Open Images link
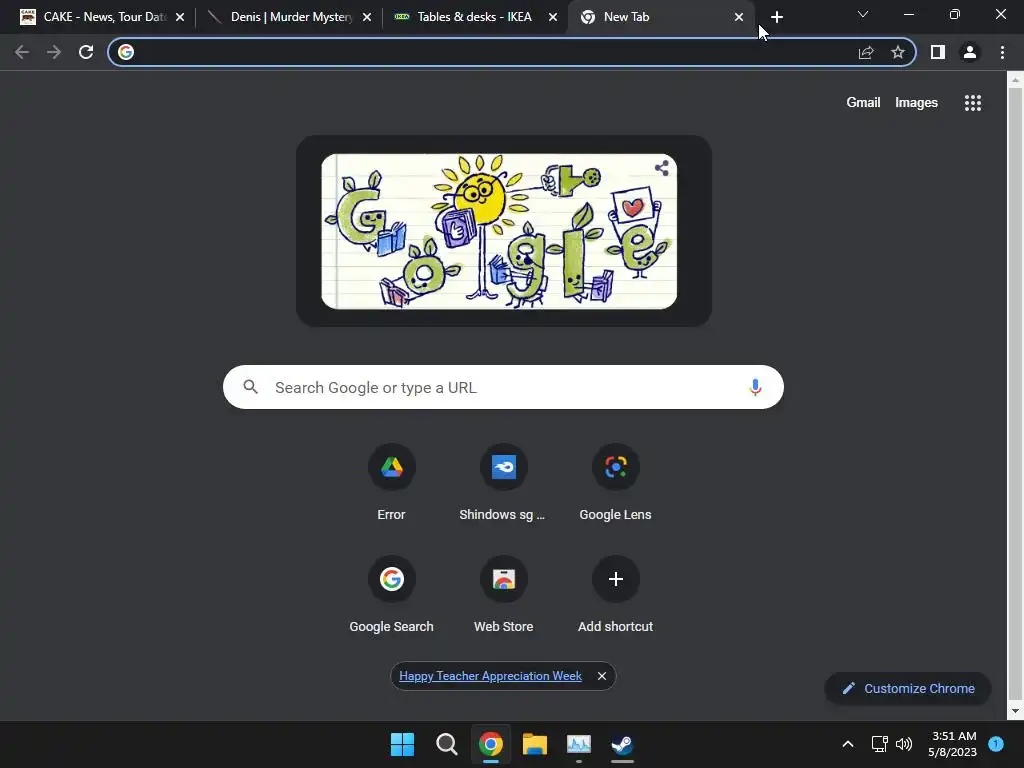 (x=916, y=103)
